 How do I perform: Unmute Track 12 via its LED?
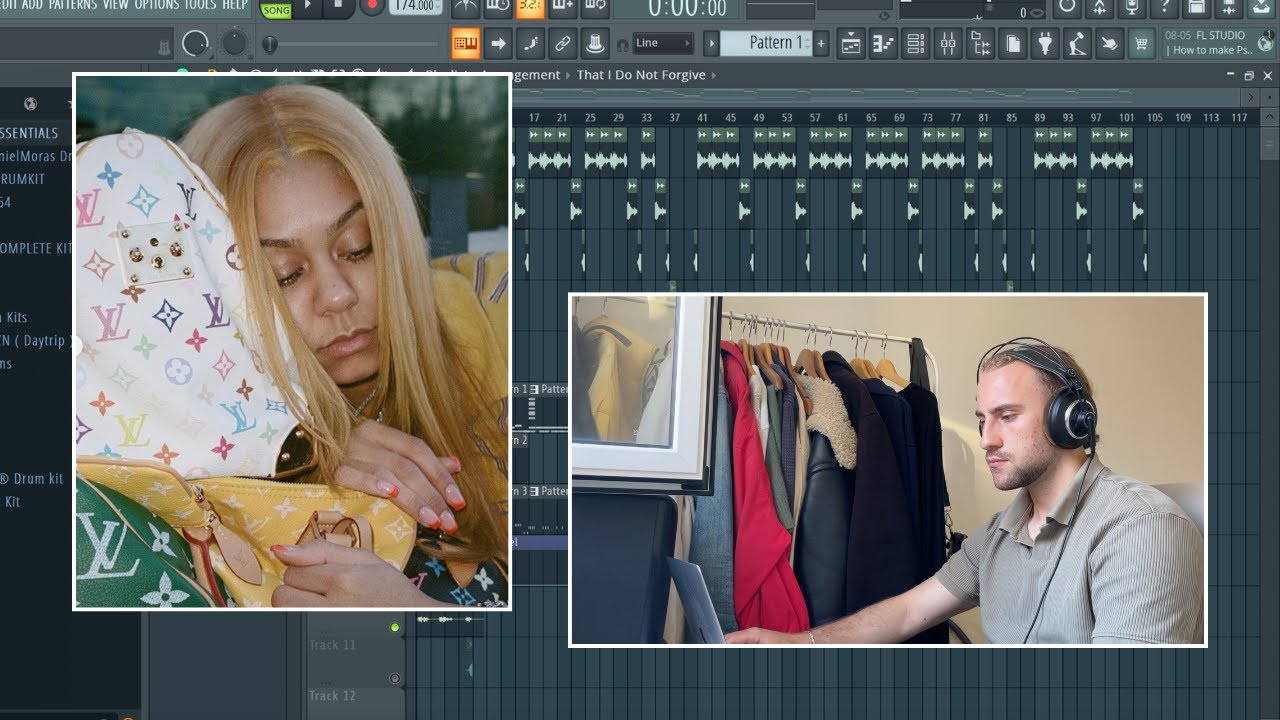[x=395, y=678]
